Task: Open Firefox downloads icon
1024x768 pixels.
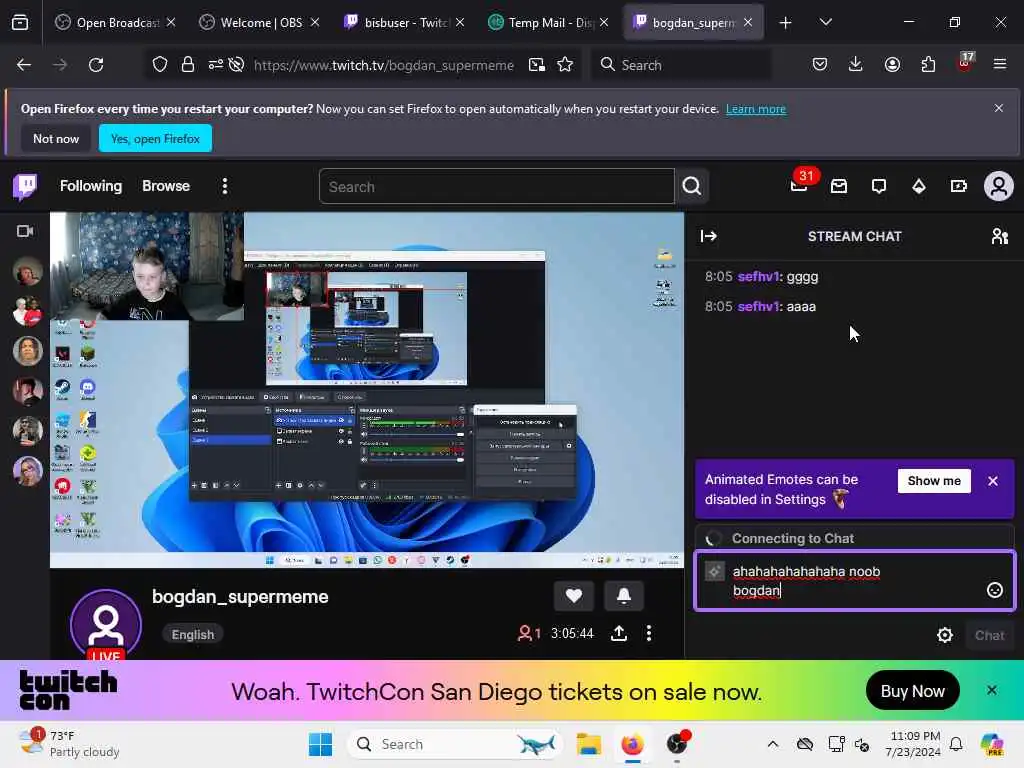Action: [856, 65]
